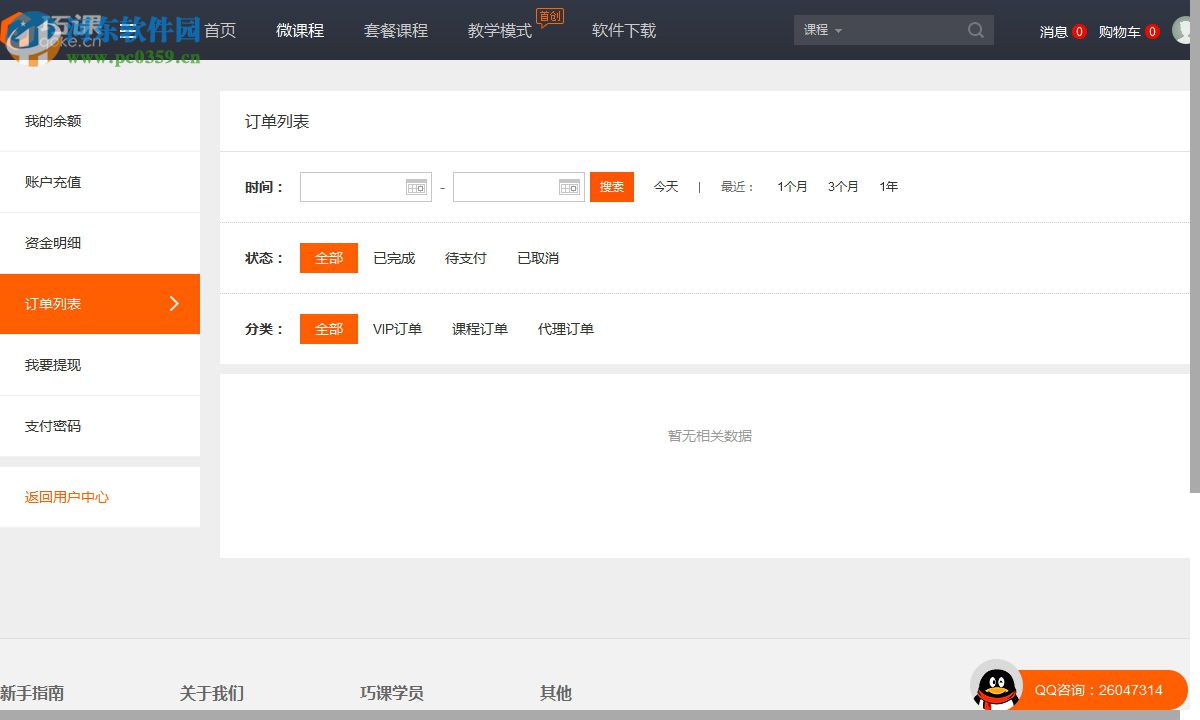
Task: Expand 订单列表 via its arrow chevron
Action: 172,303
